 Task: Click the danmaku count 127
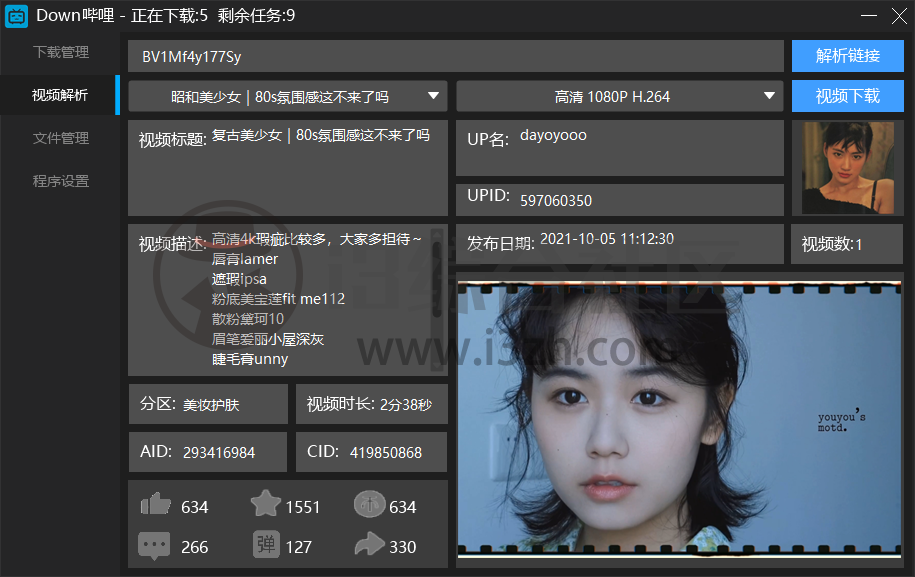[299, 547]
